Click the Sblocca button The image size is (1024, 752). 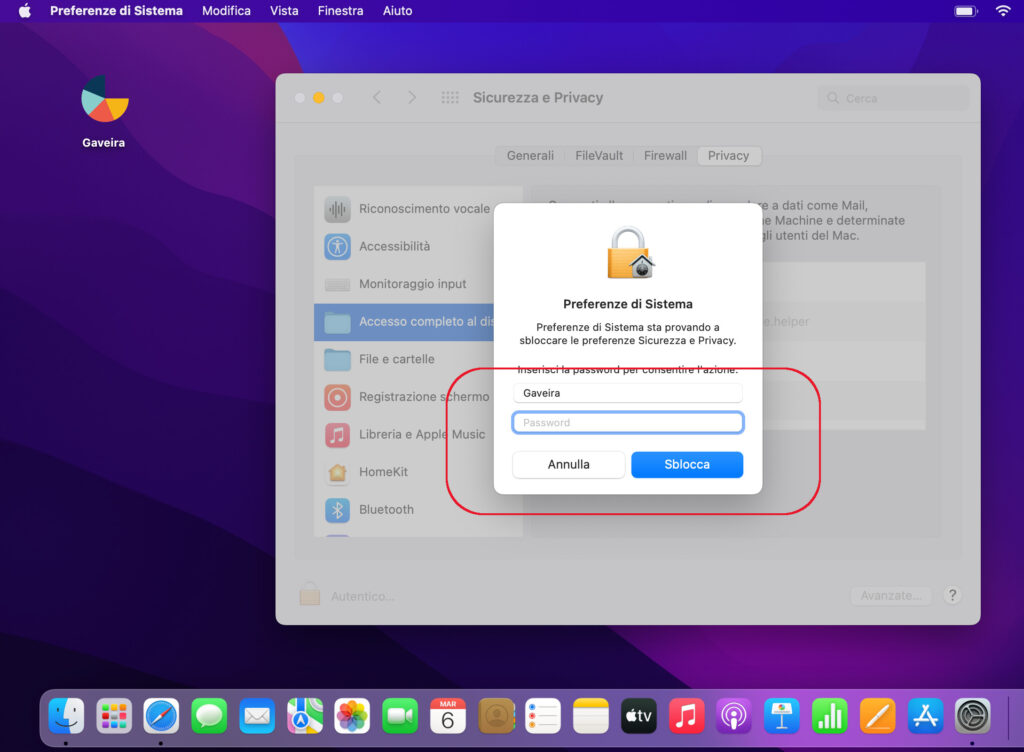(687, 464)
